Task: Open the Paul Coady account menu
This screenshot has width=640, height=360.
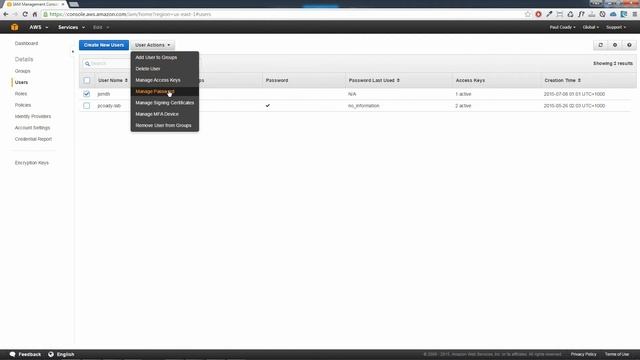Action: pyautogui.click(x=562, y=27)
